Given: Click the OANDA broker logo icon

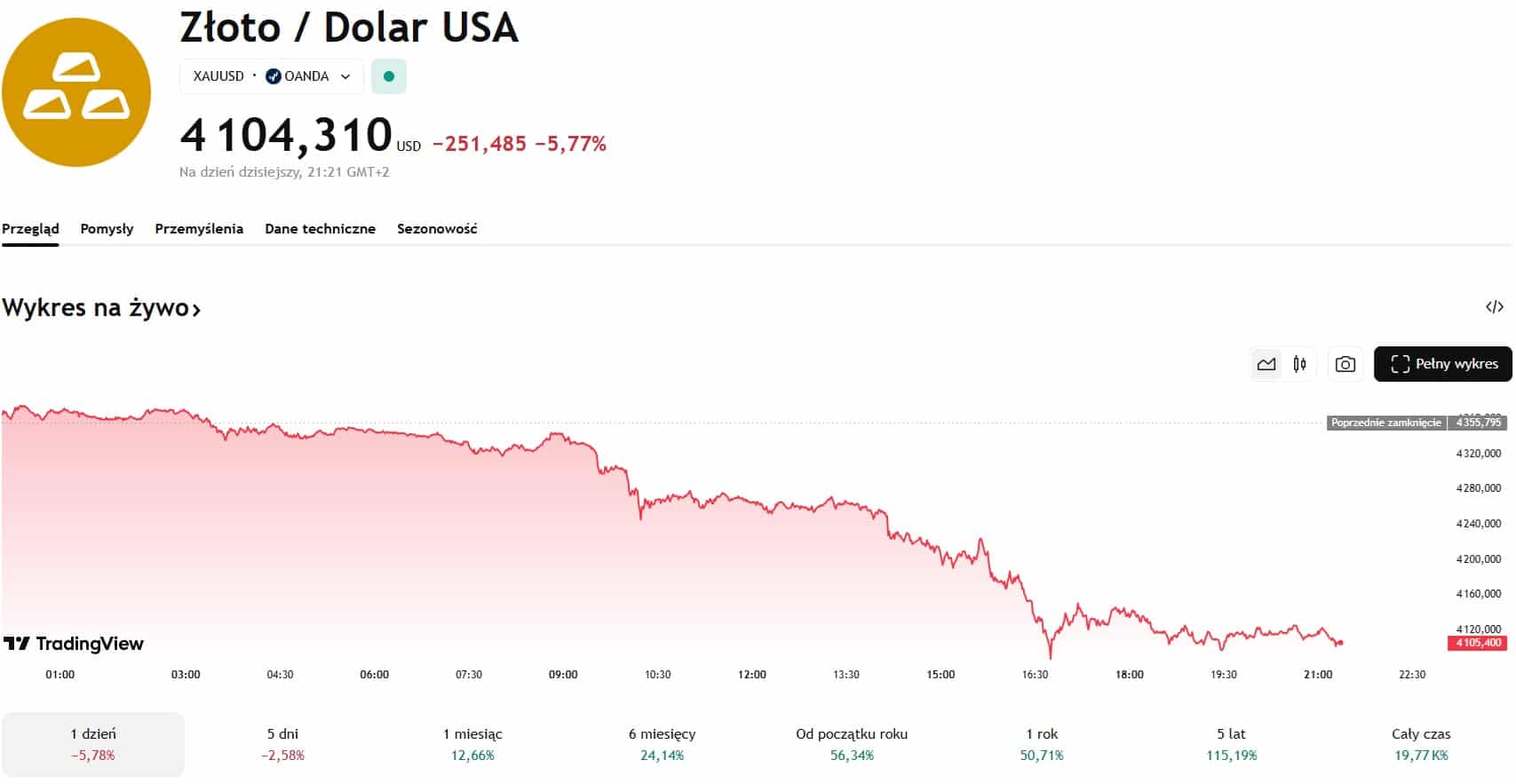Looking at the screenshot, I should point(274,76).
